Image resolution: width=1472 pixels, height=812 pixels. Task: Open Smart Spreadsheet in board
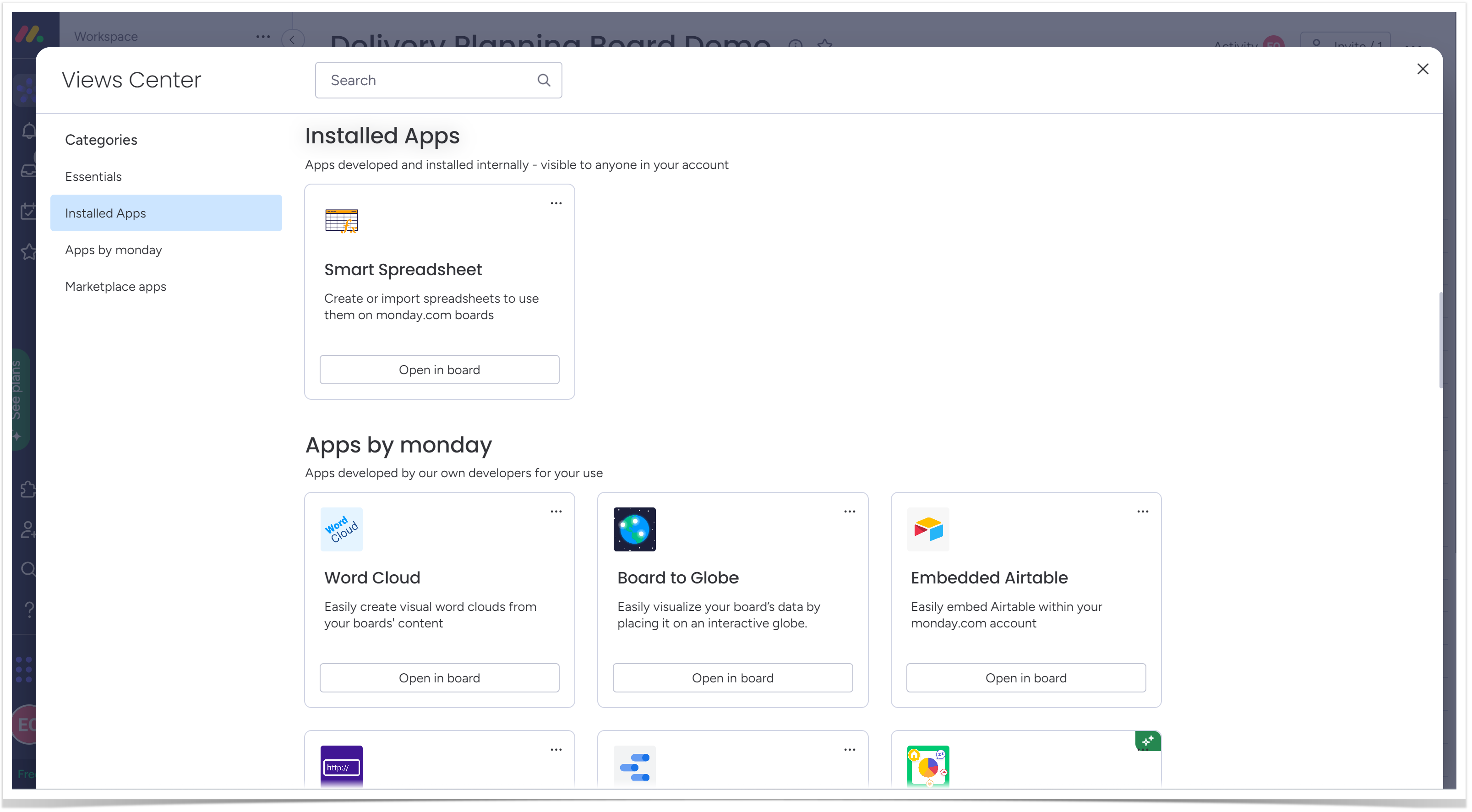(439, 370)
